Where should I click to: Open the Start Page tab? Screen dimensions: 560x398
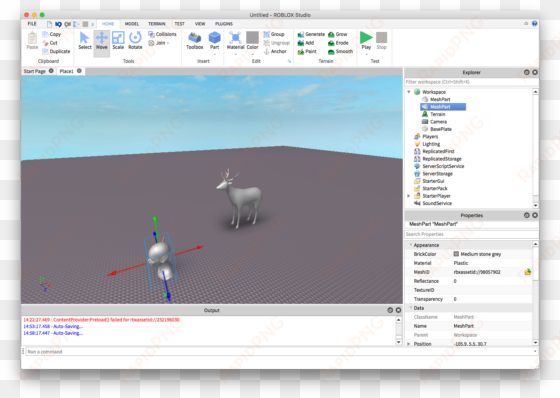[35, 71]
